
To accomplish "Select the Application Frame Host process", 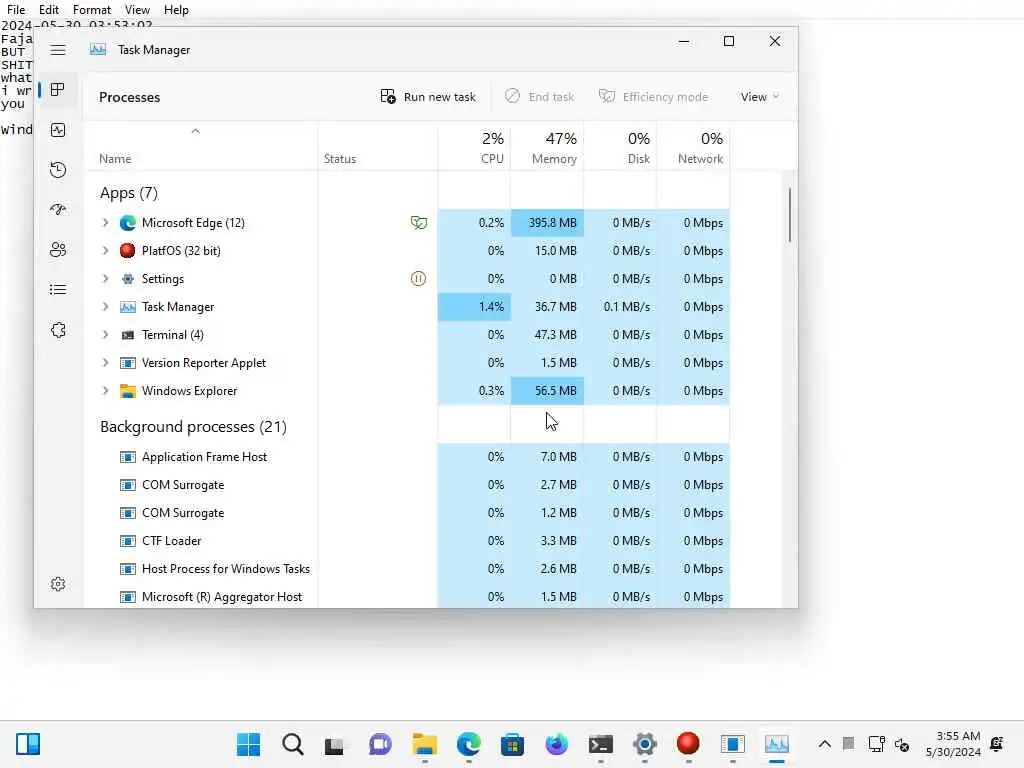I will pos(407,457).
